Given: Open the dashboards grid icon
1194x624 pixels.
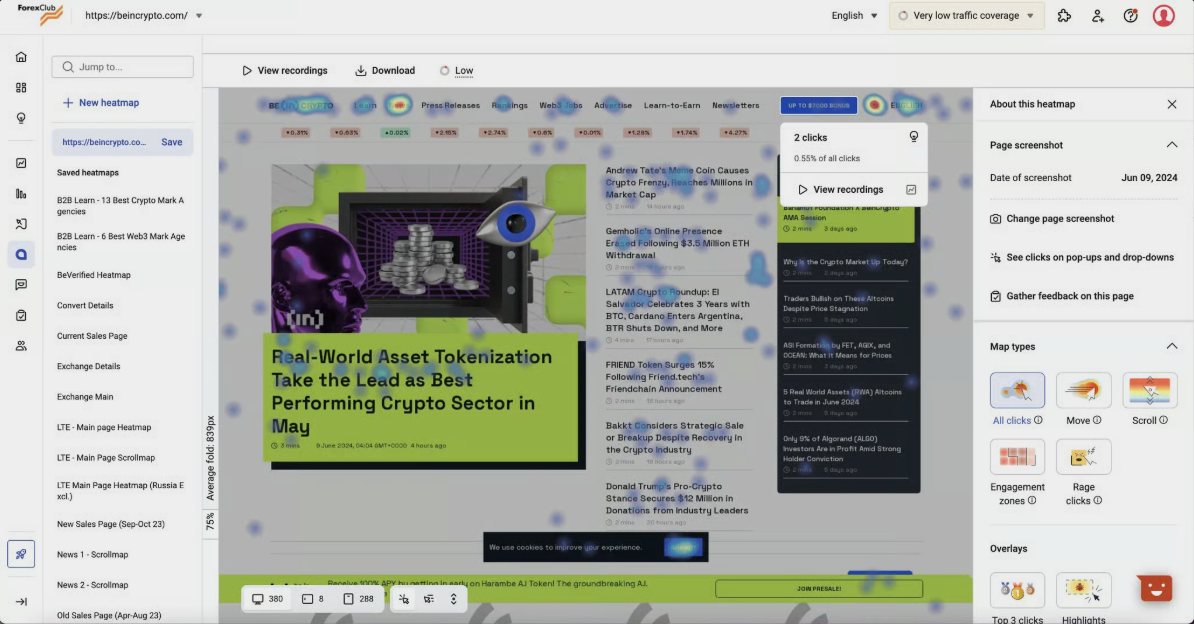Looking at the screenshot, I should coord(21,88).
